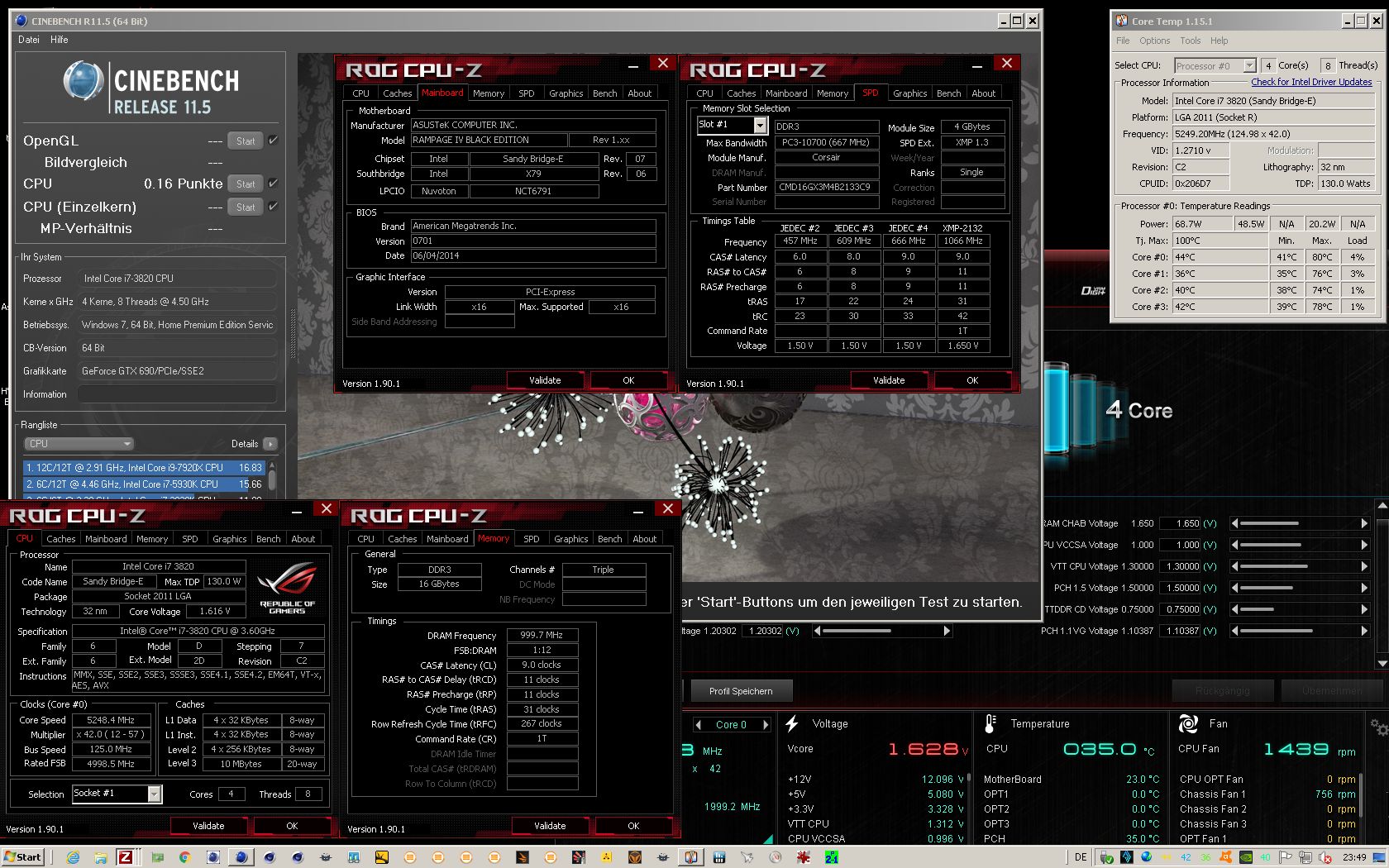Click the ROG Republic of Gamers logo in CPU-Z

point(287,587)
